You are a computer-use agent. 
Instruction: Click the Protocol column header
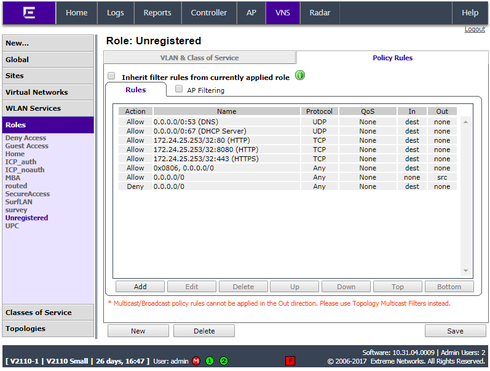[x=319, y=111]
